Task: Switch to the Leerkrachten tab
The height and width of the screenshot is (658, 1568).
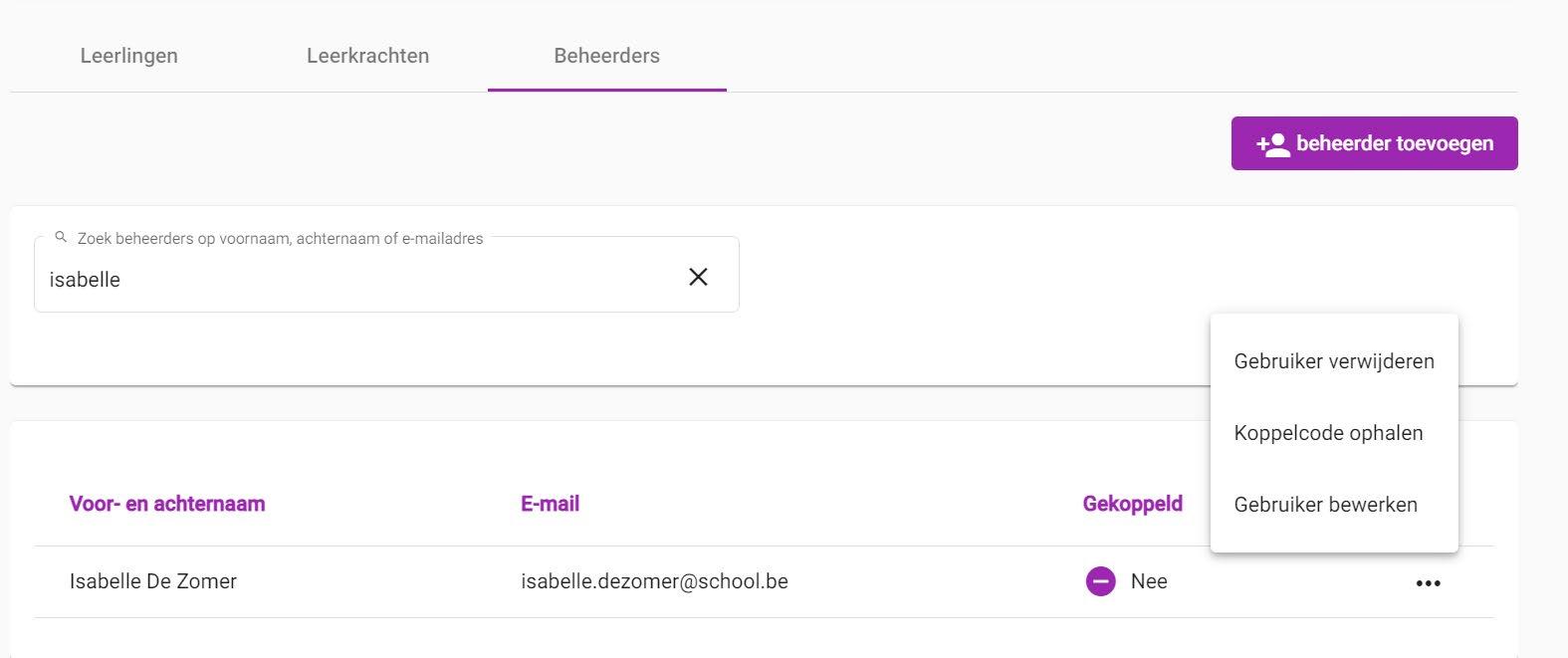Action: tap(368, 56)
